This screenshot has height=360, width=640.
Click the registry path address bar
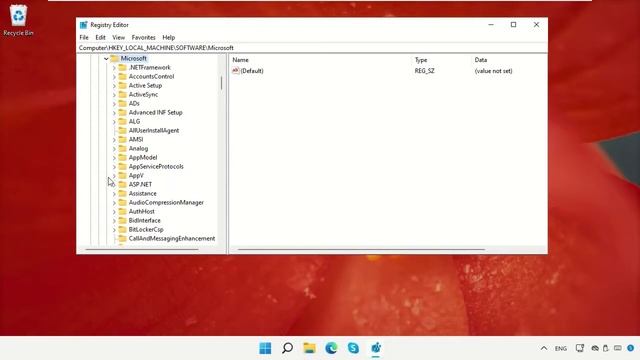click(312, 48)
